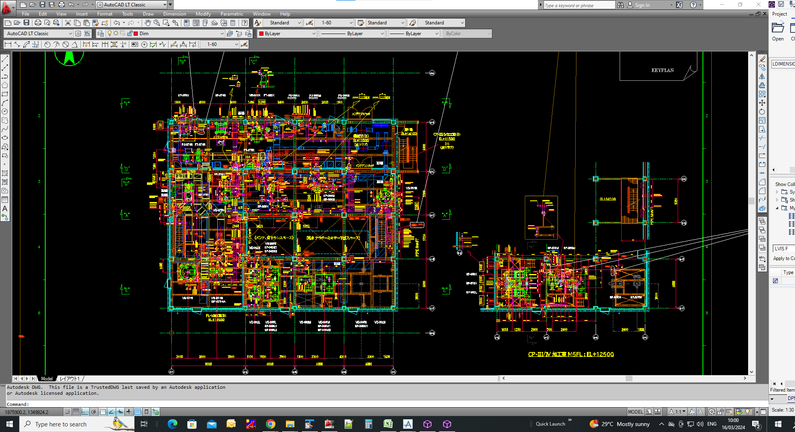Expand the AutoCAD LT Classic workspace dropdown

click(72, 33)
